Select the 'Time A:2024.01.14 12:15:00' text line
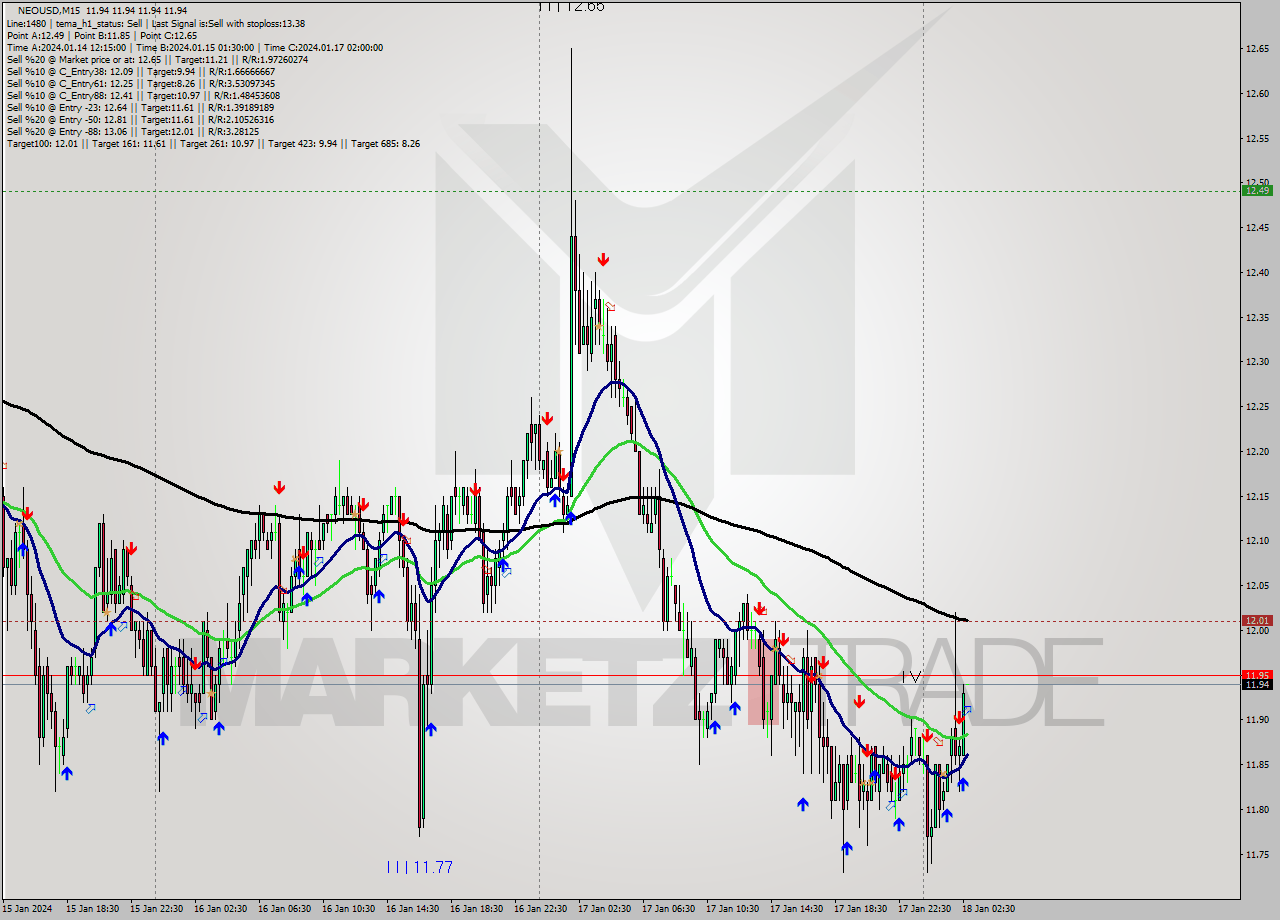This screenshot has width=1280, height=920. [x=194, y=47]
